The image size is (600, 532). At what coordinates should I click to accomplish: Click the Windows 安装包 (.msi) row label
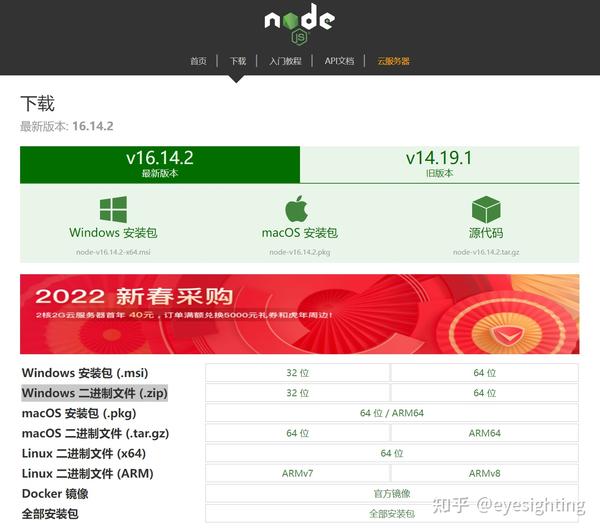point(85,373)
